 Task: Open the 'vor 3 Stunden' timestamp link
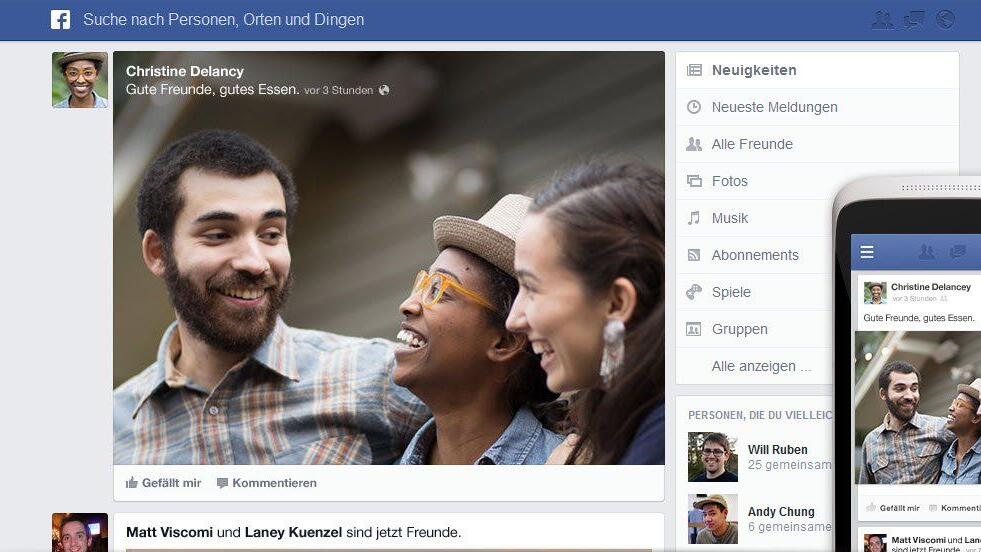pos(338,90)
